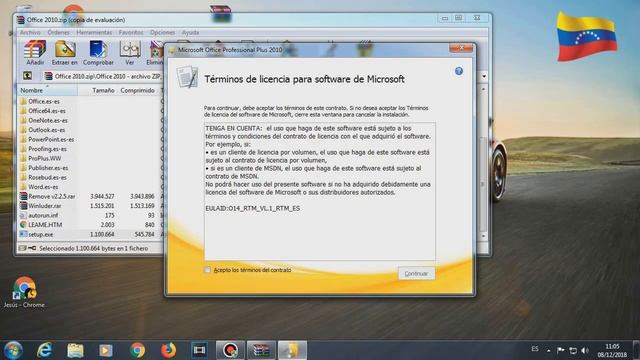Viewport: 640px width, 360px height.
Task: Click the Añadir toolbar icon in WinRAR
Action: click(35, 53)
